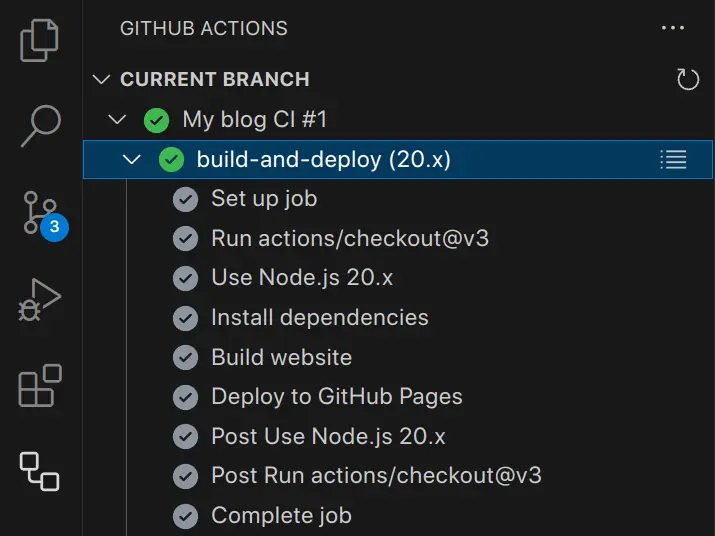This screenshot has height=536, width=715.
Task: Click check icon beside Run actions/checkout@v3
Action: pyautogui.click(x=186, y=239)
